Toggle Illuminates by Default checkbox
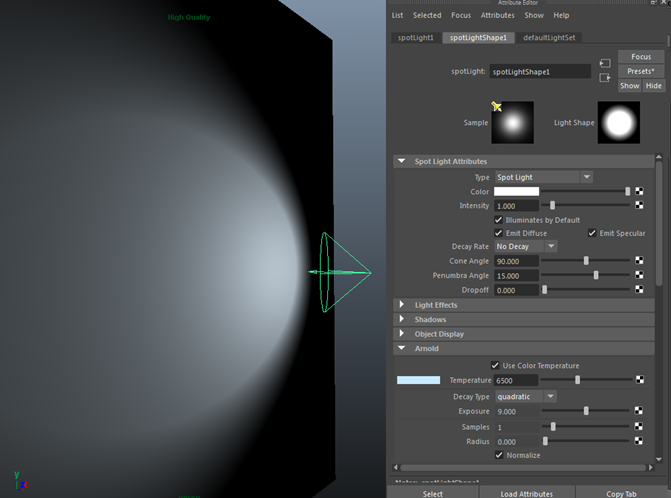671x498 pixels. (498, 220)
